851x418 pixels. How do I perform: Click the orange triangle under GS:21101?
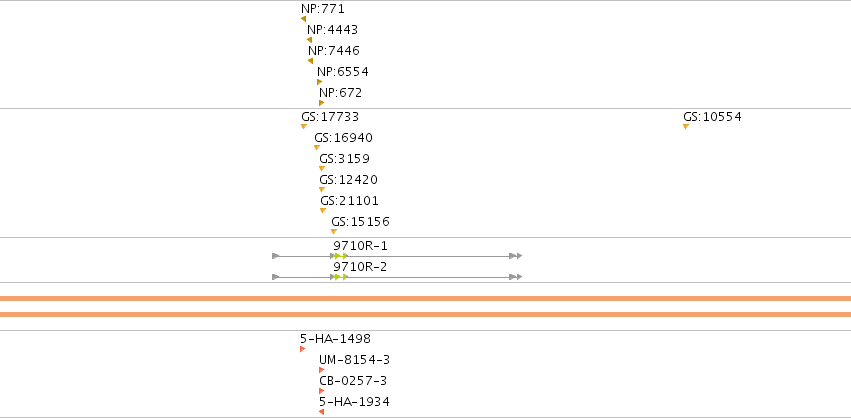point(323,211)
